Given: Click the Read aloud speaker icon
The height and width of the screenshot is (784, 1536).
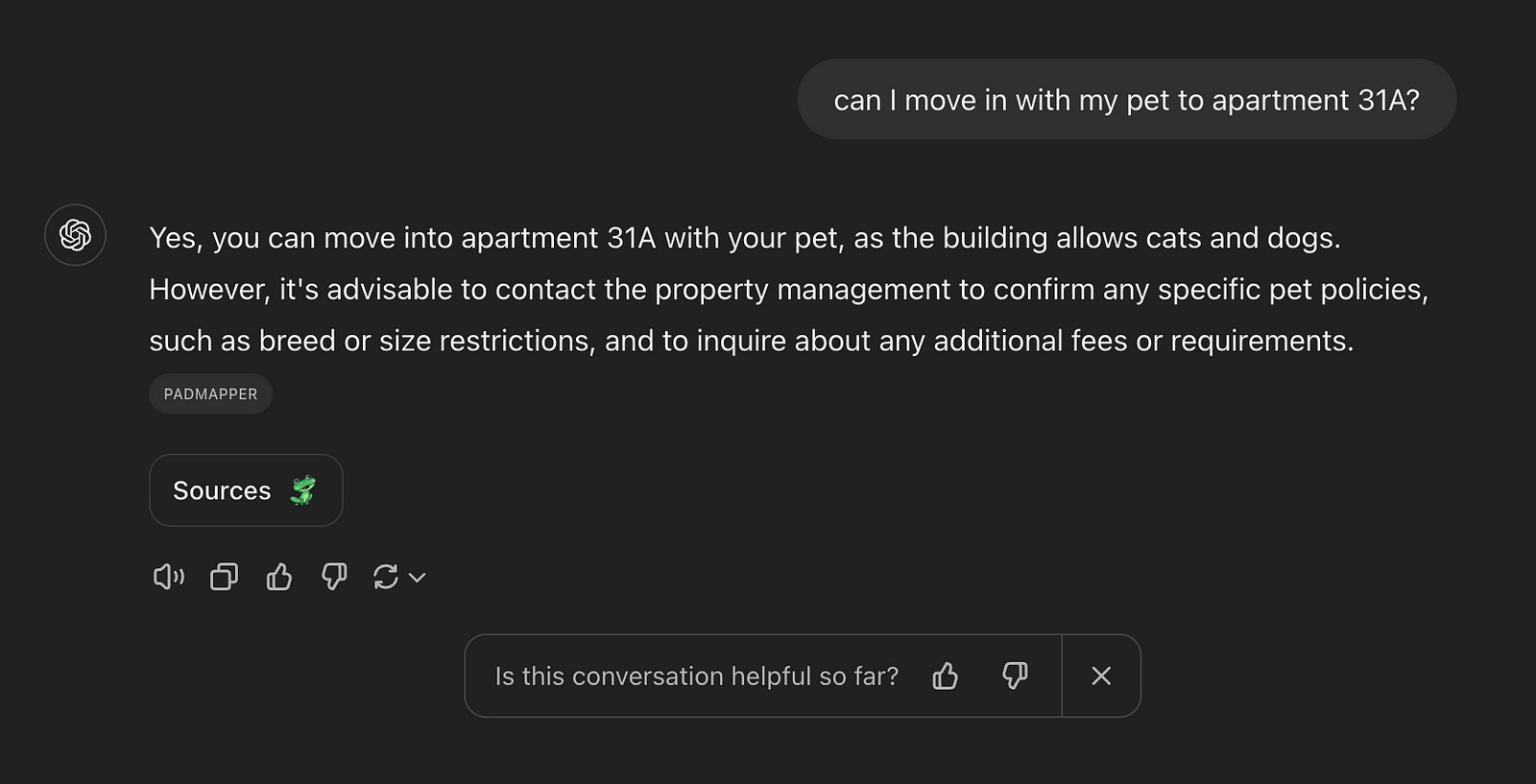Looking at the screenshot, I should coord(168,577).
